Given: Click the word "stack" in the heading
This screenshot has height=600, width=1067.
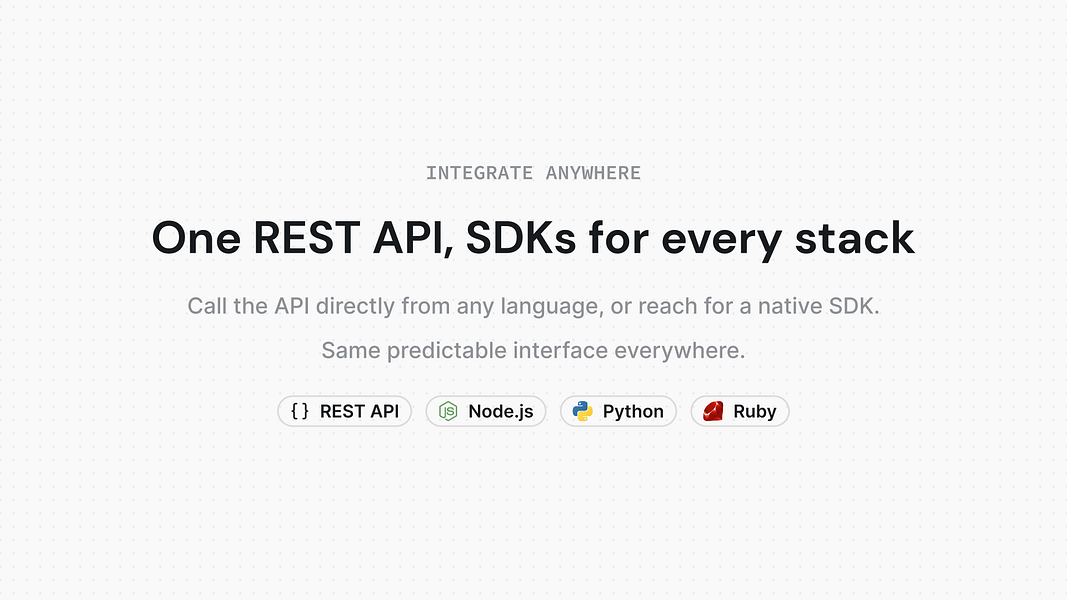Looking at the screenshot, I should (855, 238).
